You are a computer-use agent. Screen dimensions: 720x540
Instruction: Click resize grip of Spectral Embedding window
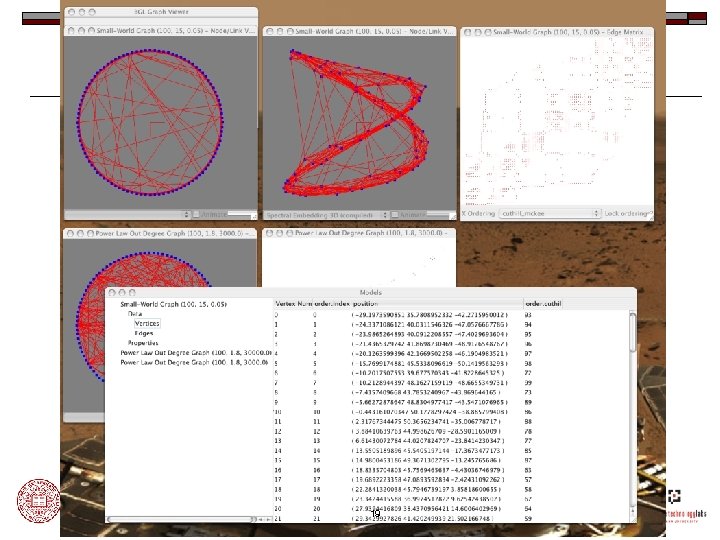pos(452,215)
